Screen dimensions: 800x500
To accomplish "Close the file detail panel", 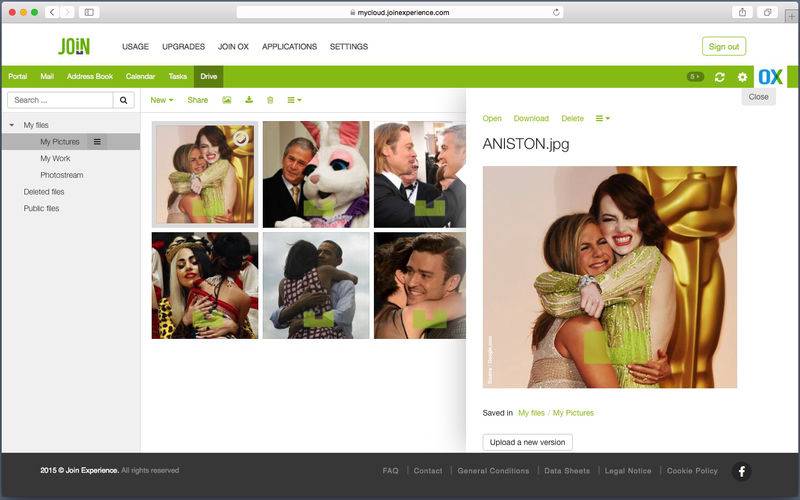I will [758, 97].
